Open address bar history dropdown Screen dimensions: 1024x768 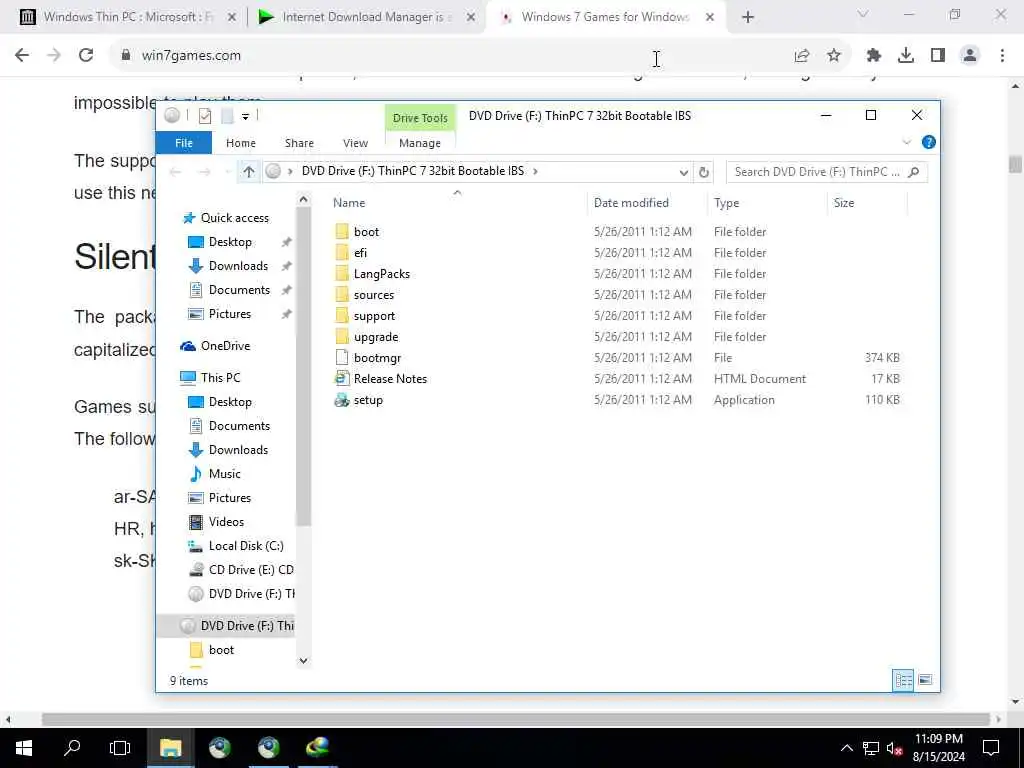(x=683, y=172)
